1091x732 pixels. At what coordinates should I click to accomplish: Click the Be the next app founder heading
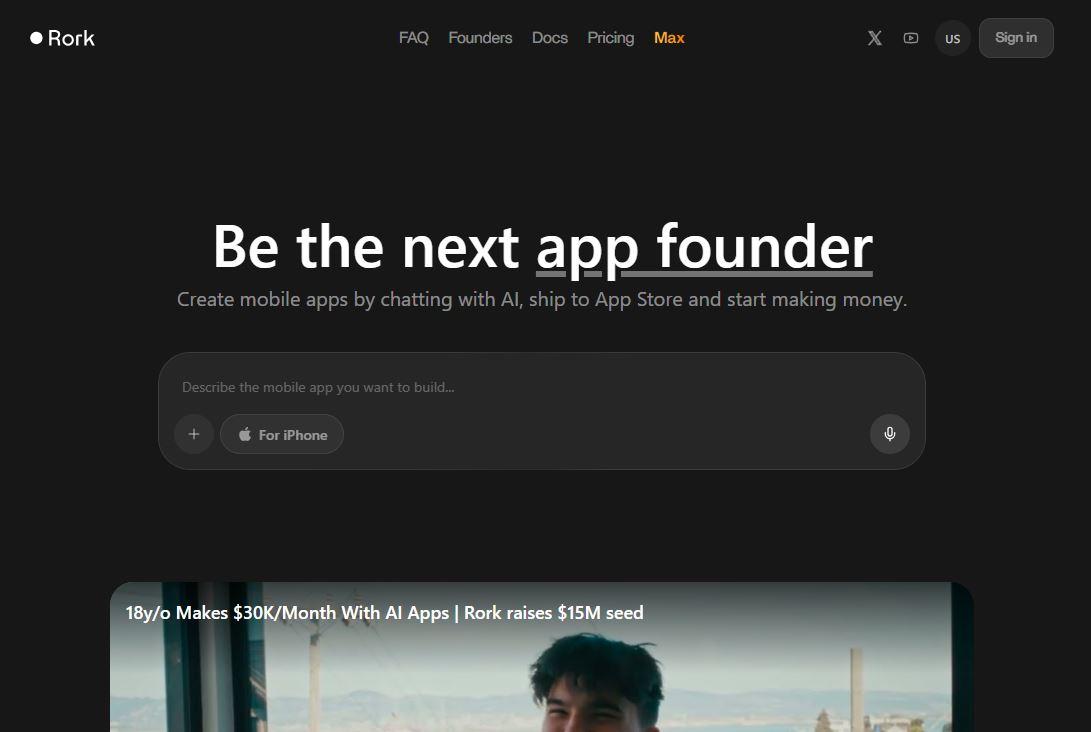point(542,247)
